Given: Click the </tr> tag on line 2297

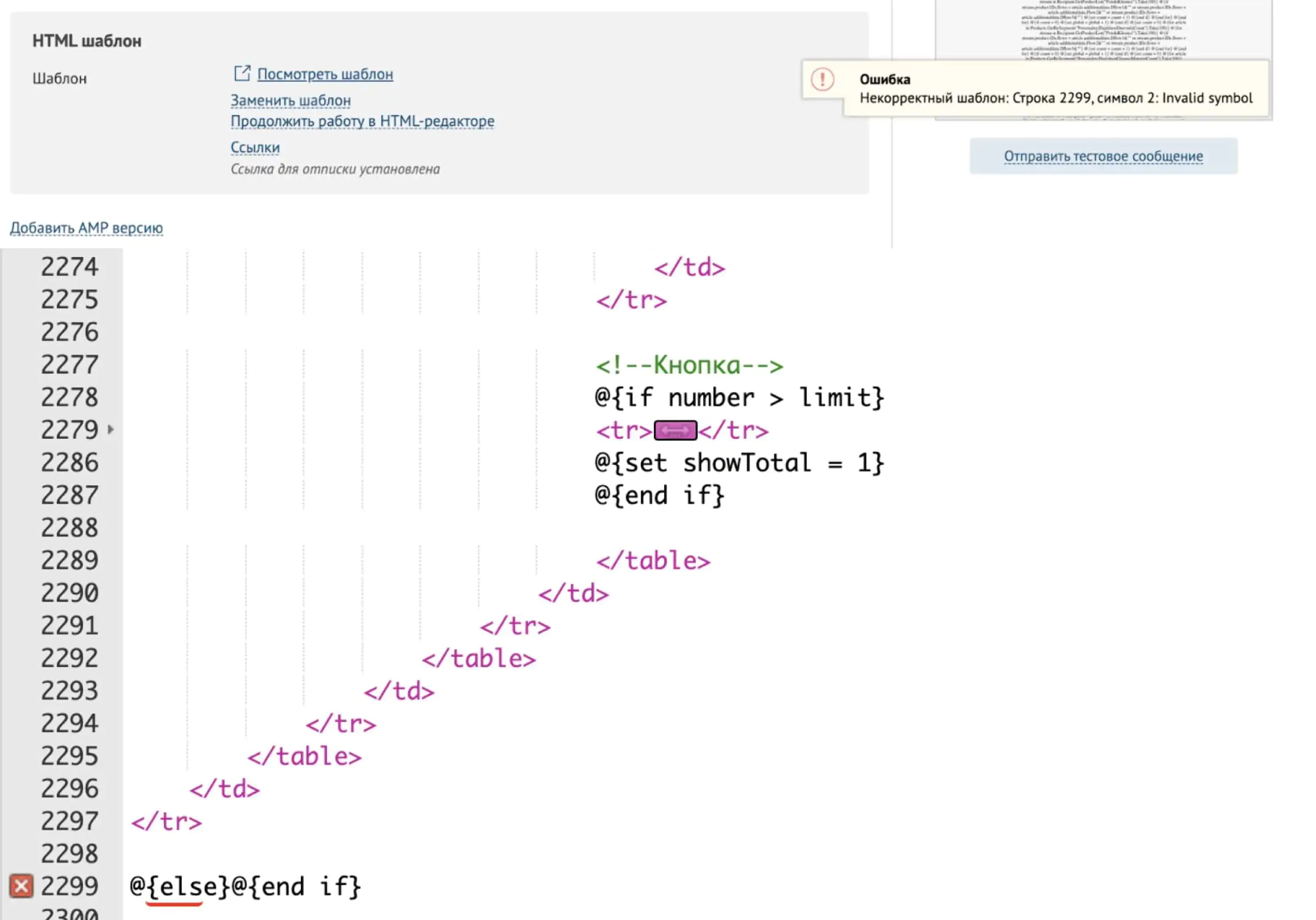Looking at the screenshot, I should click(167, 822).
